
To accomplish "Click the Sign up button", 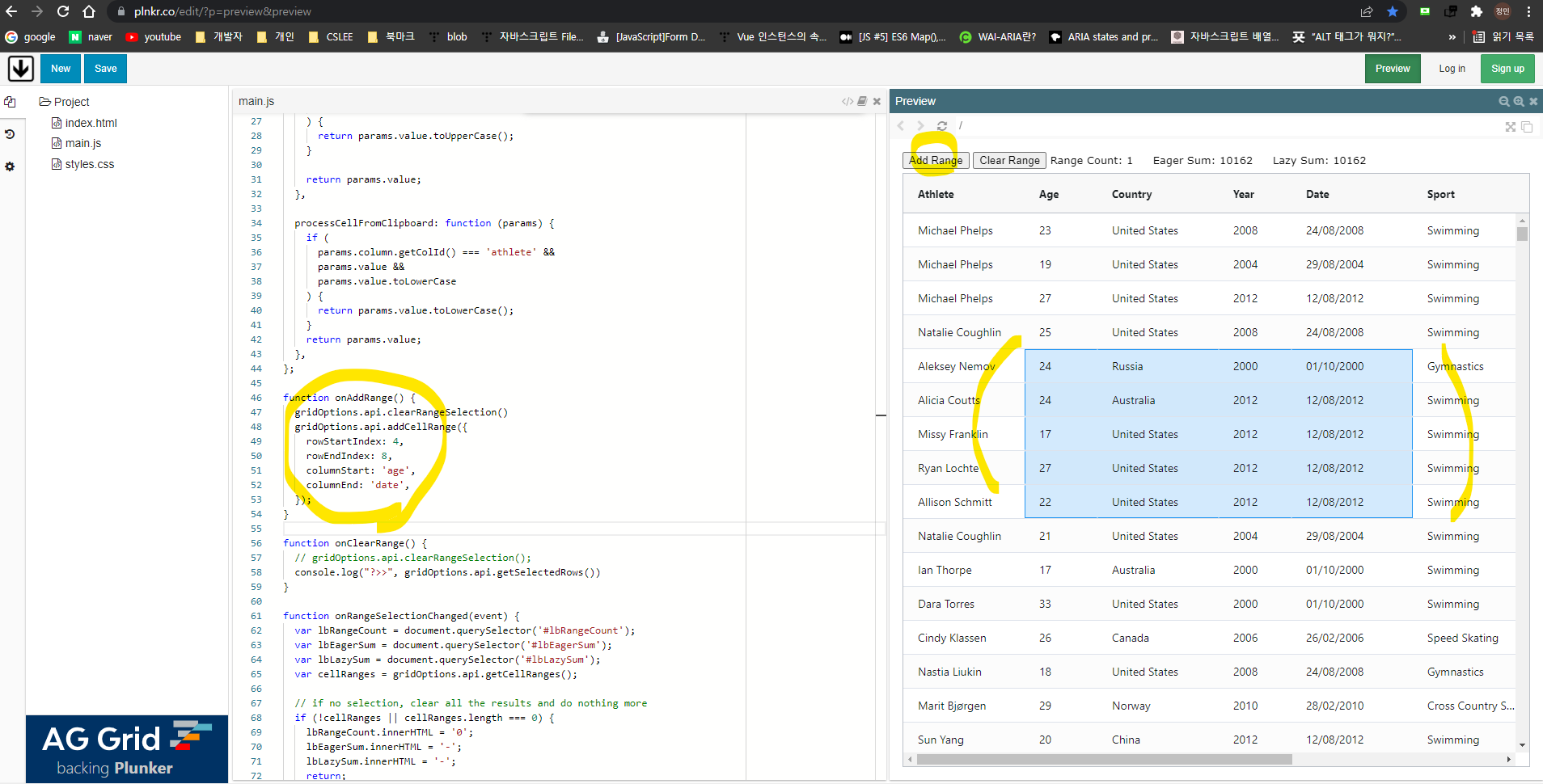I will click(x=1507, y=69).
